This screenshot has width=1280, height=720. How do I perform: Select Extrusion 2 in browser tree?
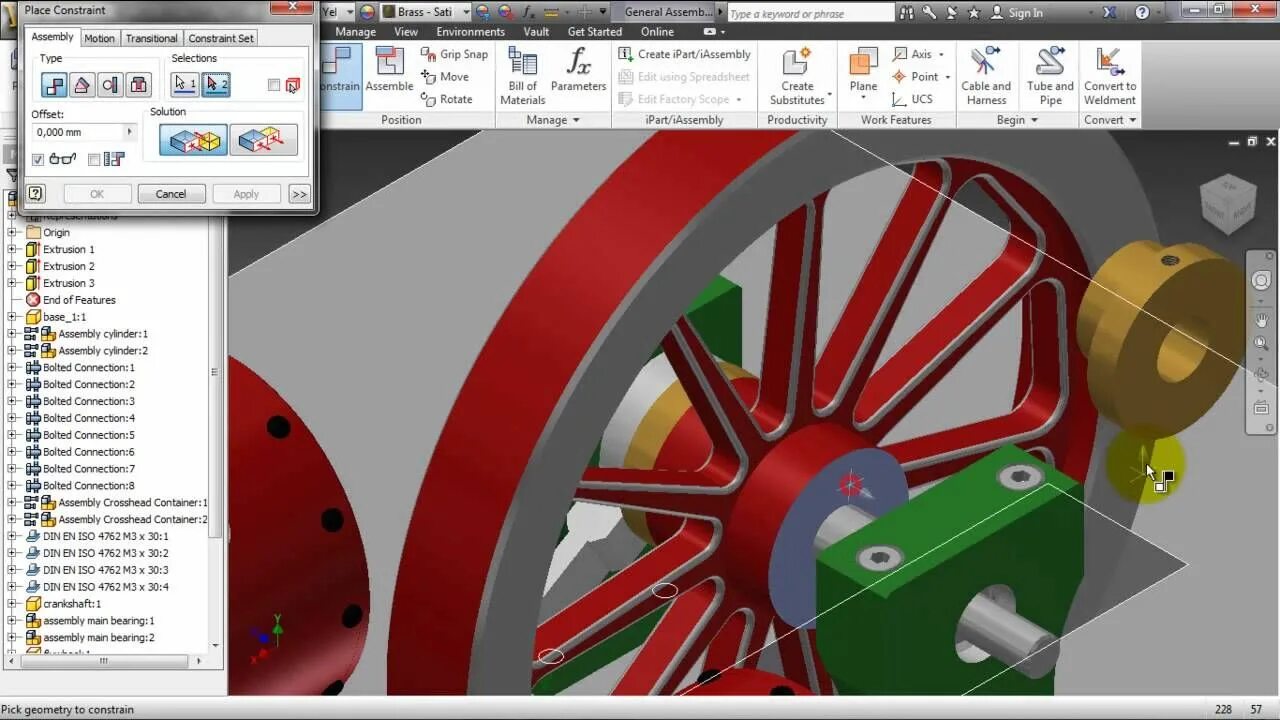point(69,266)
